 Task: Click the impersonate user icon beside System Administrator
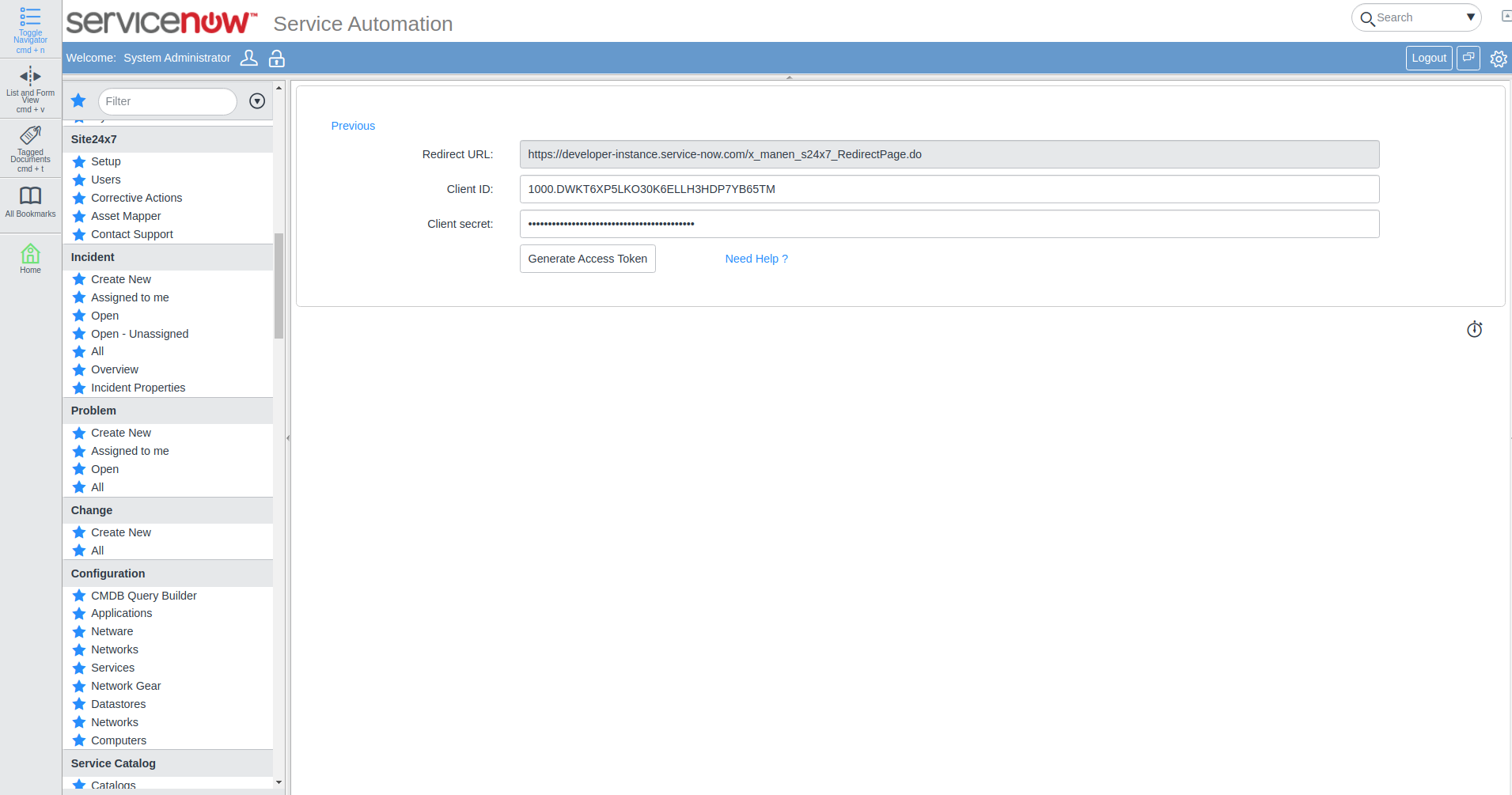coord(249,58)
